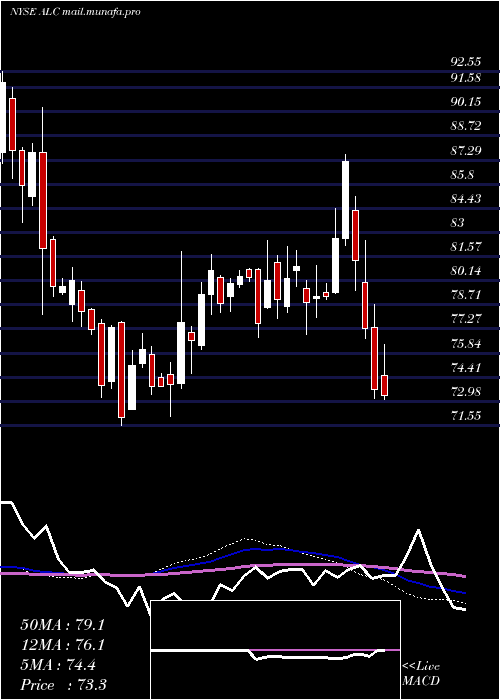Select the 72.98 price axis label

click(x=466, y=392)
